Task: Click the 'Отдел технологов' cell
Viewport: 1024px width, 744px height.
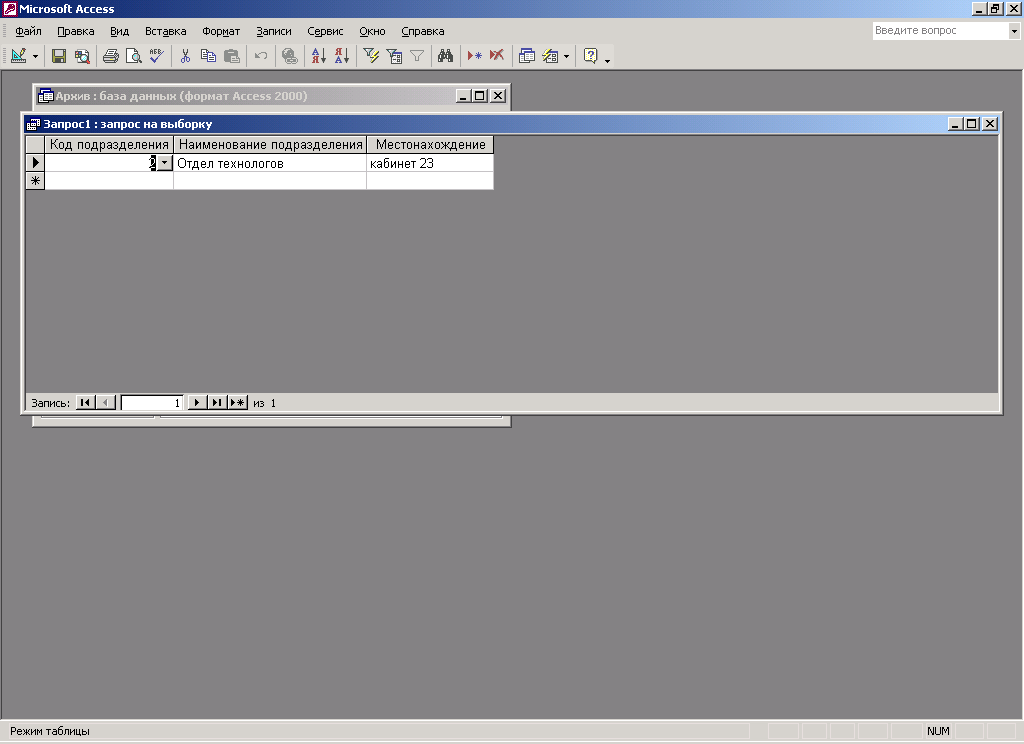Action: click(x=270, y=163)
